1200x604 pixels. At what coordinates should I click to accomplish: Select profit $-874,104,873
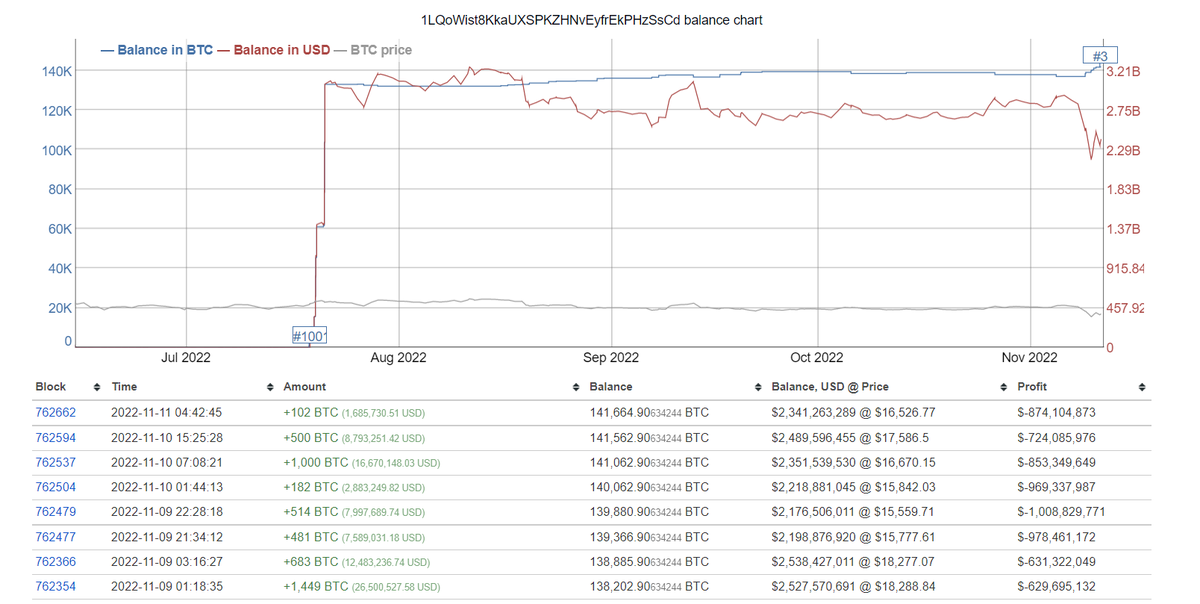tap(1057, 412)
